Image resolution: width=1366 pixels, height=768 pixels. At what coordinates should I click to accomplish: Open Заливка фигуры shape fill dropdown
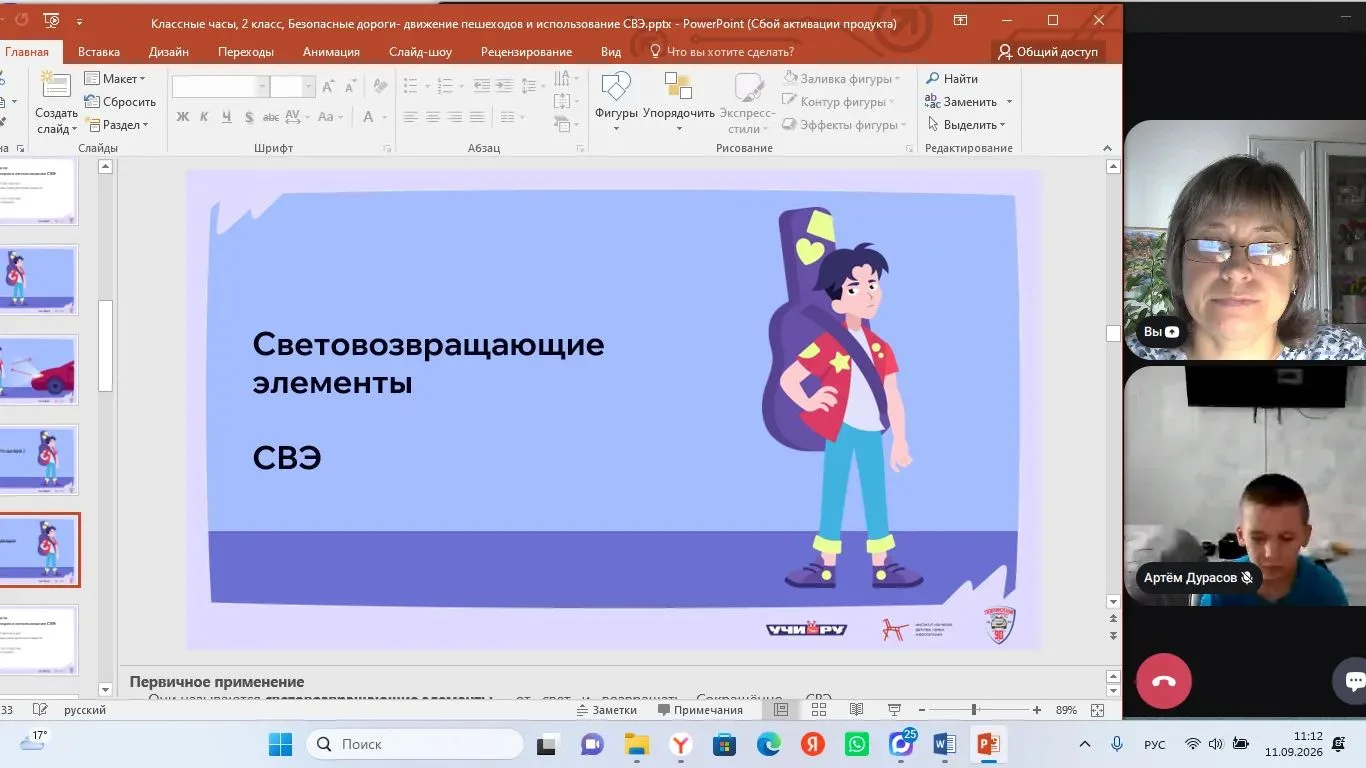coord(841,78)
